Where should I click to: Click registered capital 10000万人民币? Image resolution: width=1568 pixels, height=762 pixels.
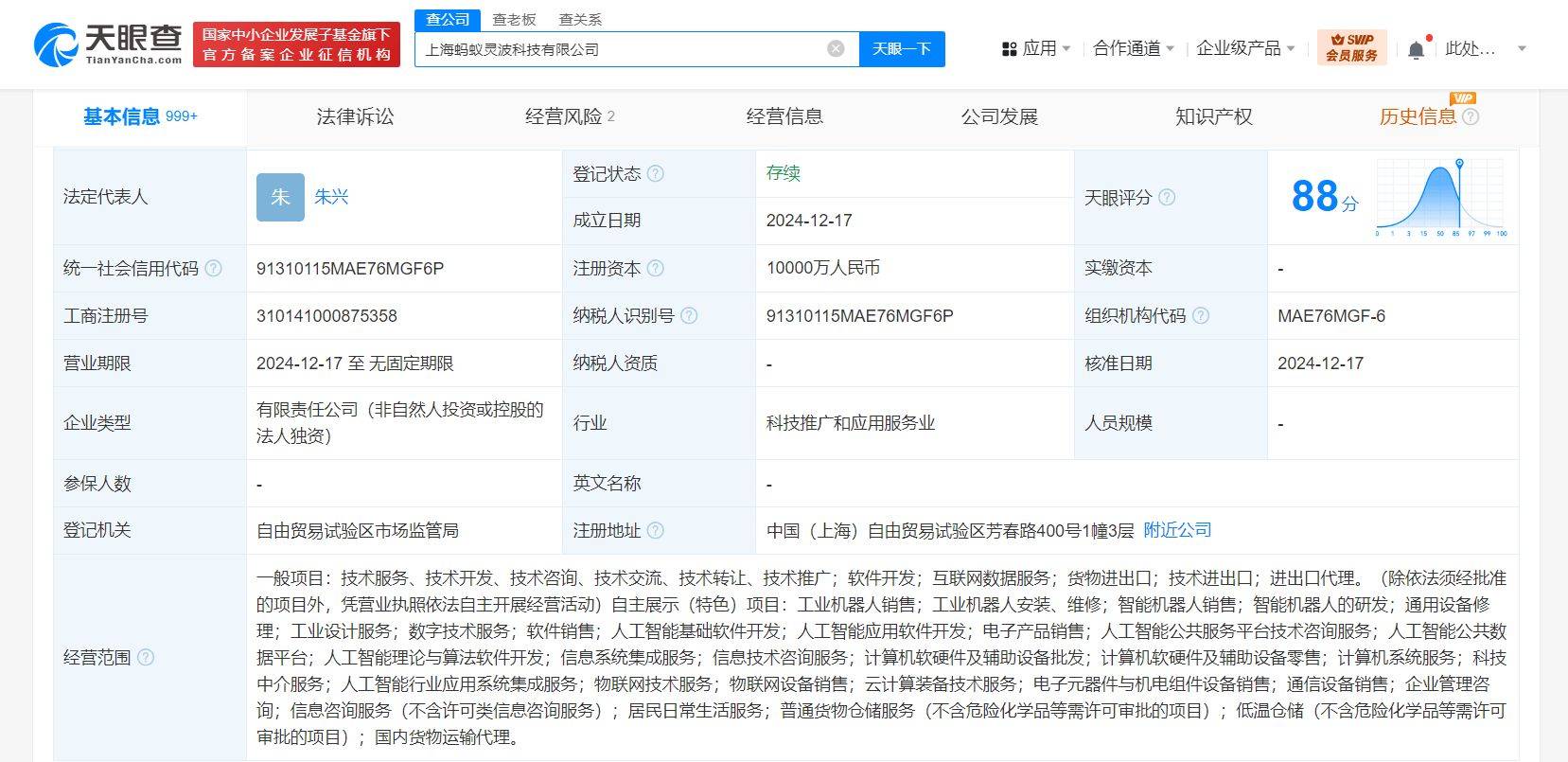pyautogui.click(x=823, y=269)
